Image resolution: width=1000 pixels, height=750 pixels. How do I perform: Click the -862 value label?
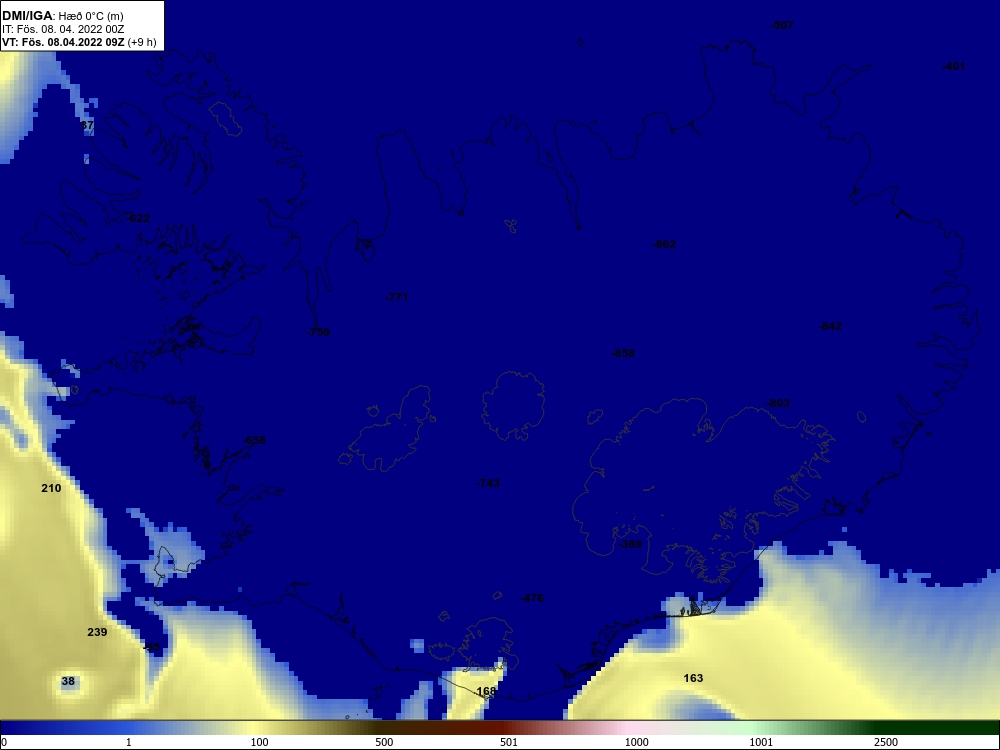pyautogui.click(x=665, y=244)
